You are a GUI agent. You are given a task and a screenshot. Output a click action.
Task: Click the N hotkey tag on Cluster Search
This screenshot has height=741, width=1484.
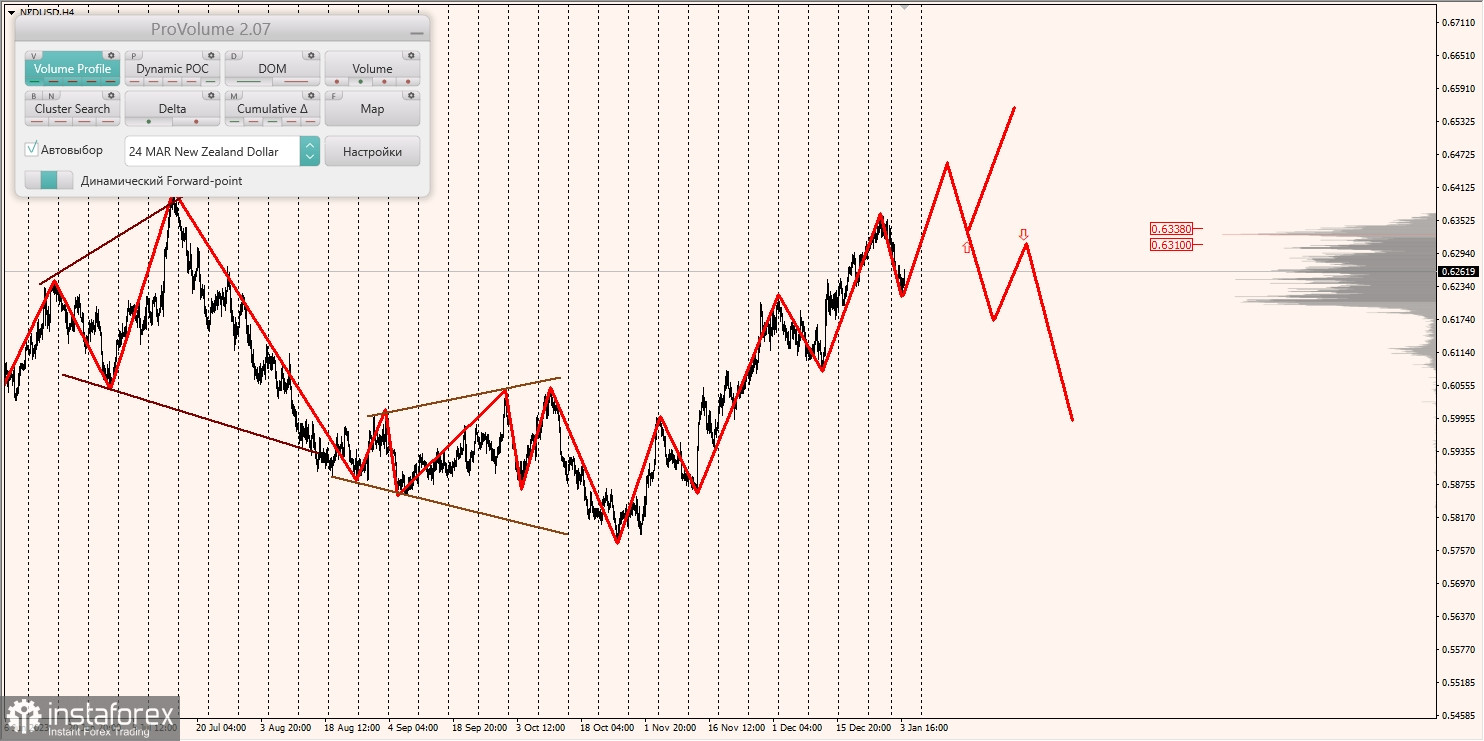point(51,96)
